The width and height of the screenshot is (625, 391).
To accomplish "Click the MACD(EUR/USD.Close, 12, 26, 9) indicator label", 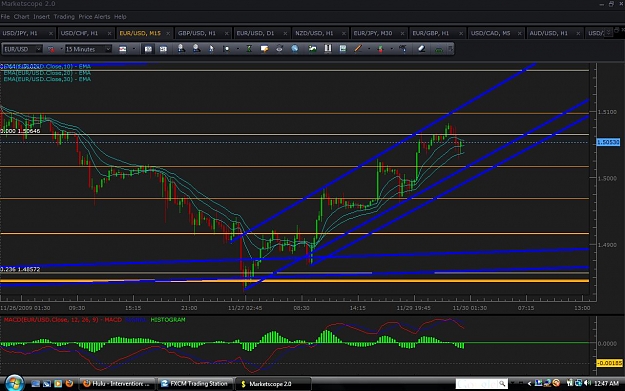I will pos(51,320).
